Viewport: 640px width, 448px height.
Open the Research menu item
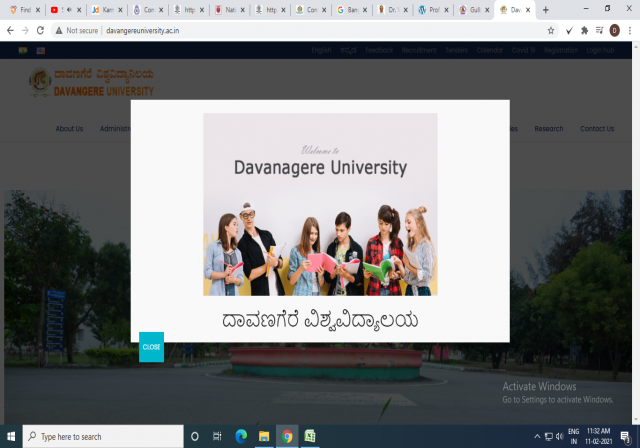[549, 128]
